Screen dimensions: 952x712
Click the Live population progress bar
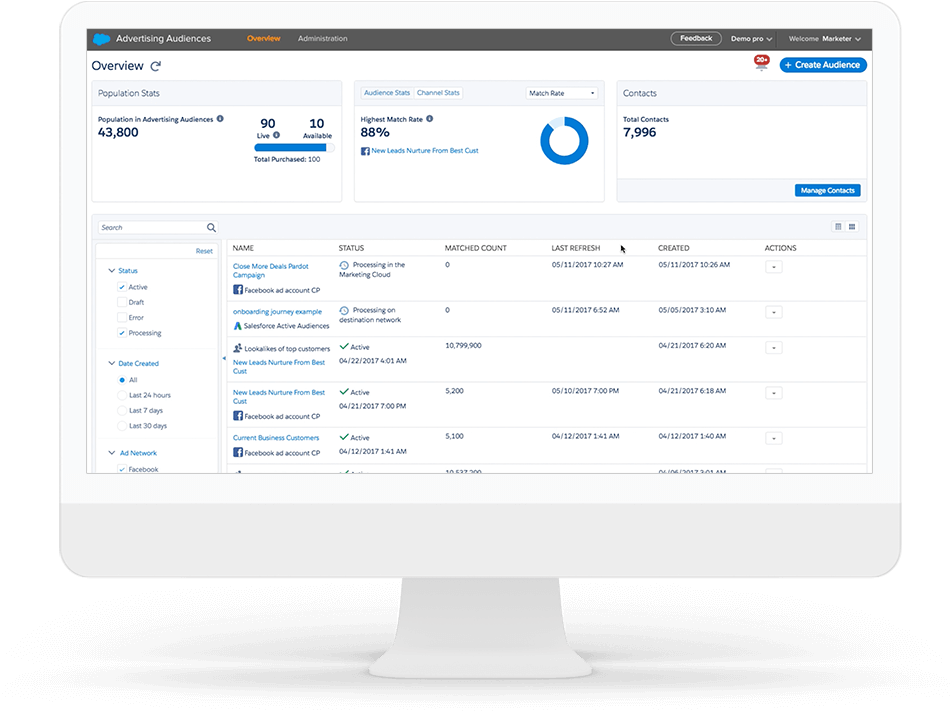[x=294, y=147]
